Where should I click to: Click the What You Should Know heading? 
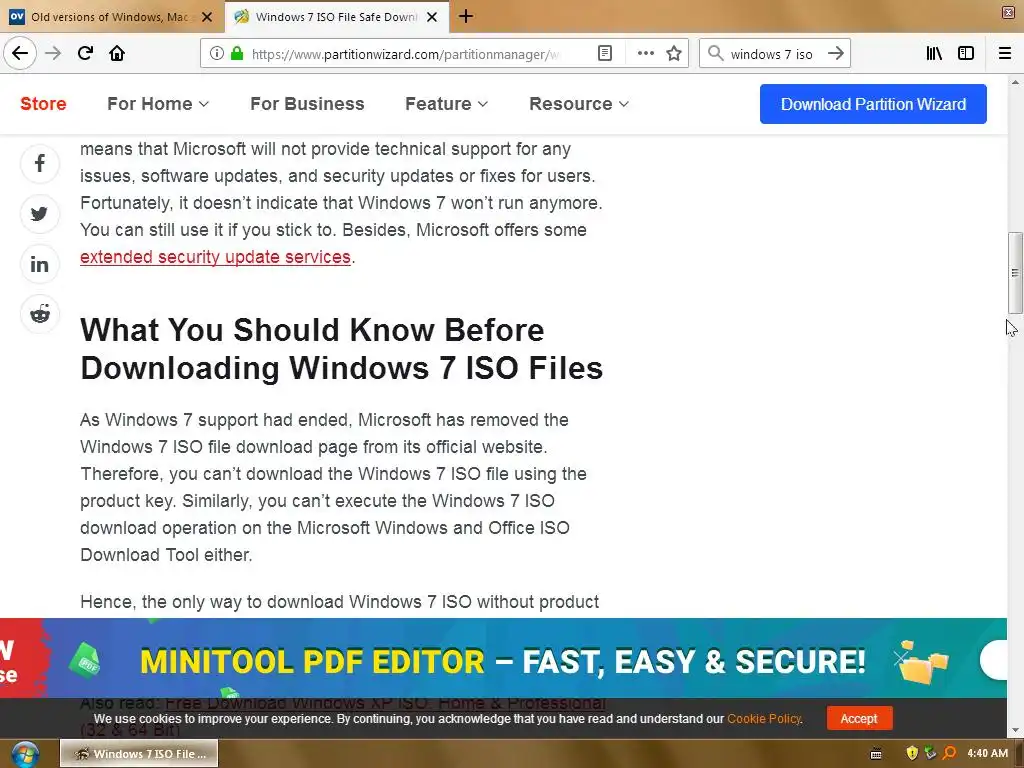341,349
